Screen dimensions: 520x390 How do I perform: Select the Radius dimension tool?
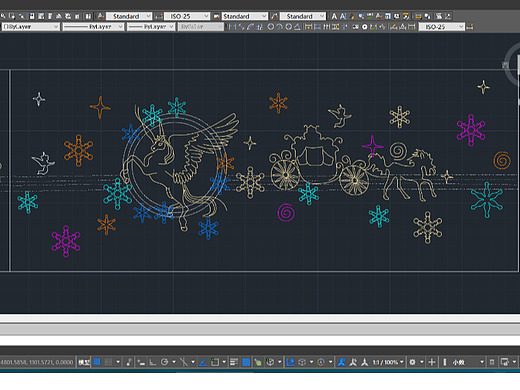point(271,27)
